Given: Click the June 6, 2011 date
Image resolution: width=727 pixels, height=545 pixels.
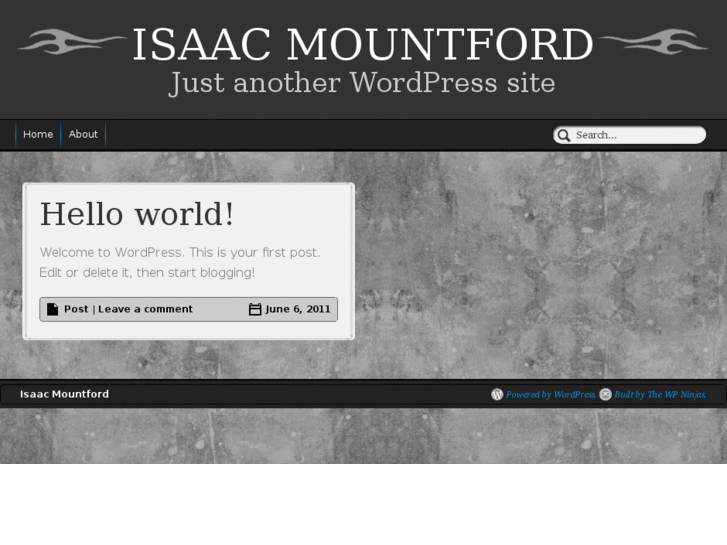Looking at the screenshot, I should 298,309.
